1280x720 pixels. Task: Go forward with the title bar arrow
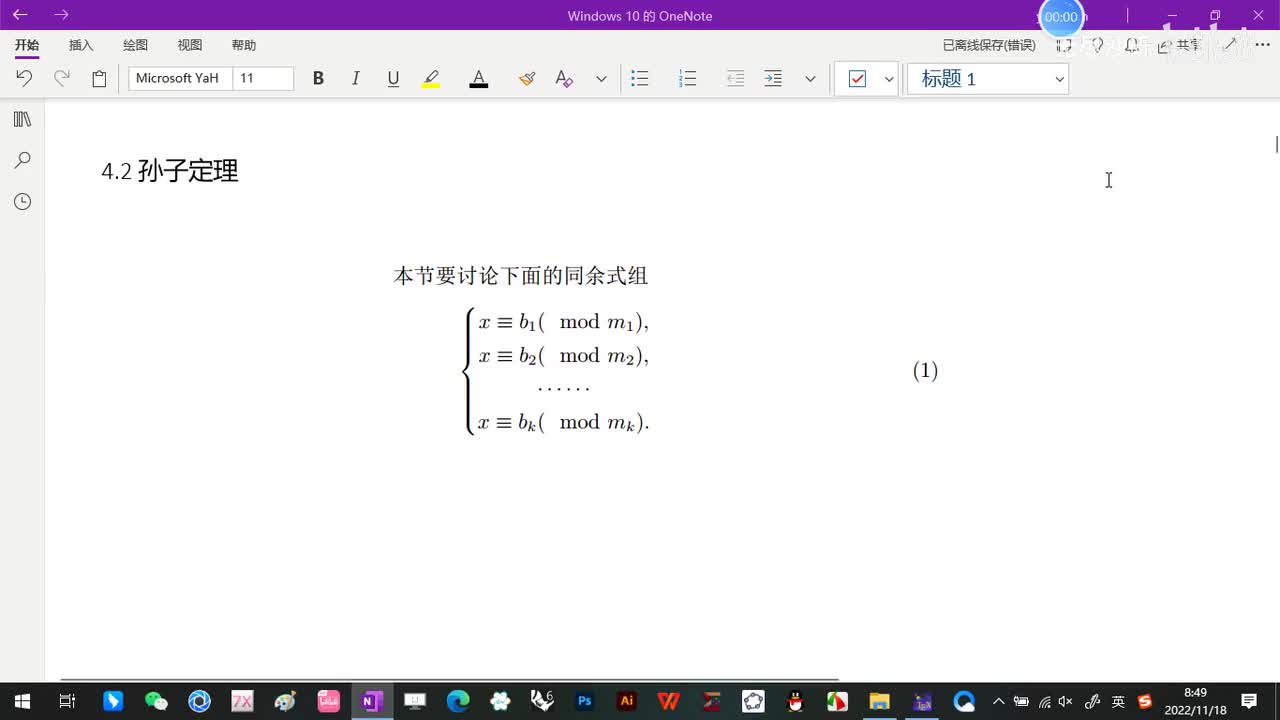pyautogui.click(x=62, y=15)
